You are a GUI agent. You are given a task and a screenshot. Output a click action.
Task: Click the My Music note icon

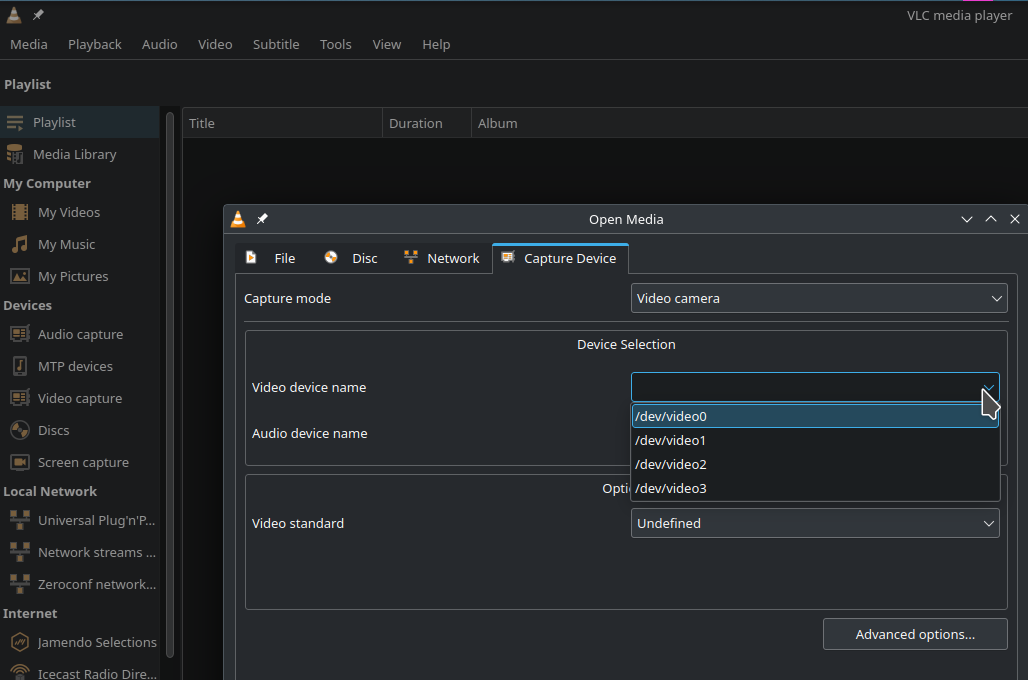(x=20, y=244)
